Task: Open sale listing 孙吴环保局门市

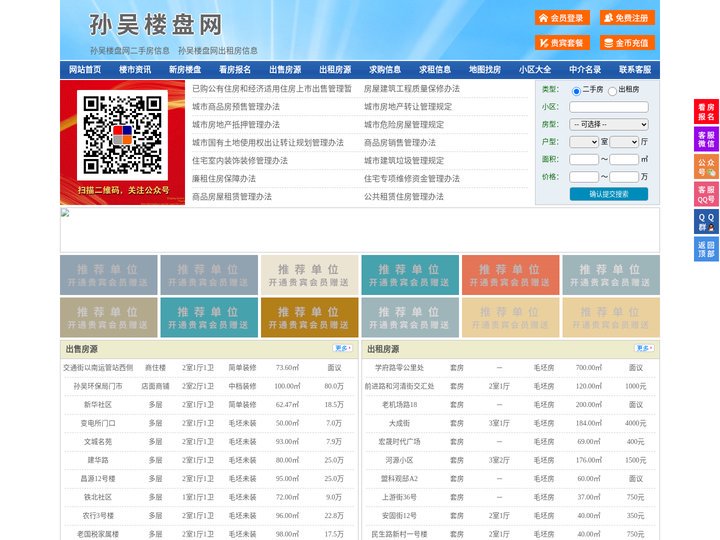Action: 98,386
